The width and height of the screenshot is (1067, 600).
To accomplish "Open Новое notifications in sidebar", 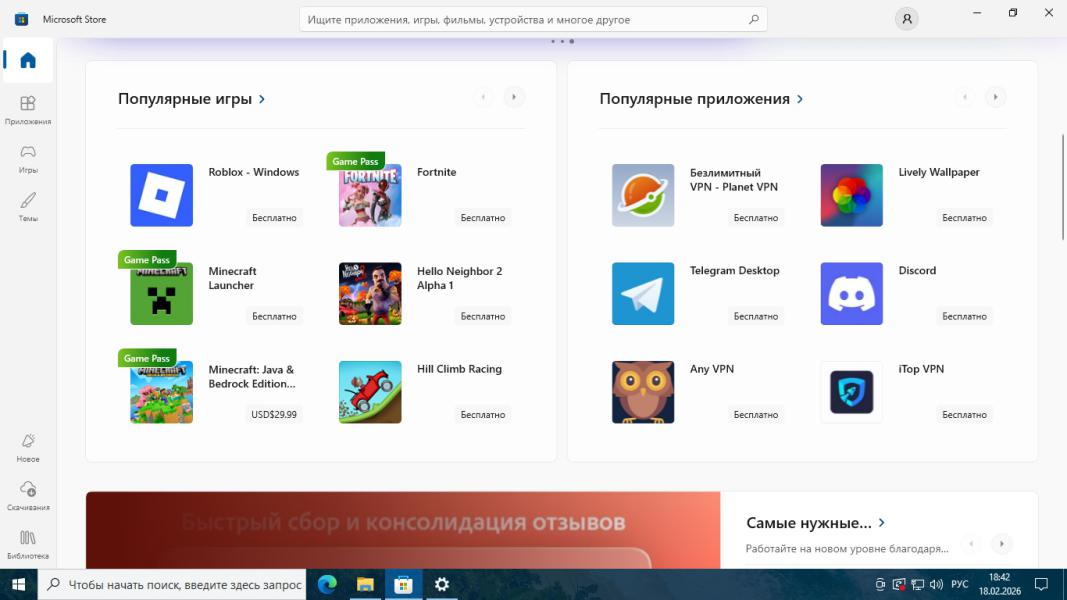I will (x=28, y=446).
